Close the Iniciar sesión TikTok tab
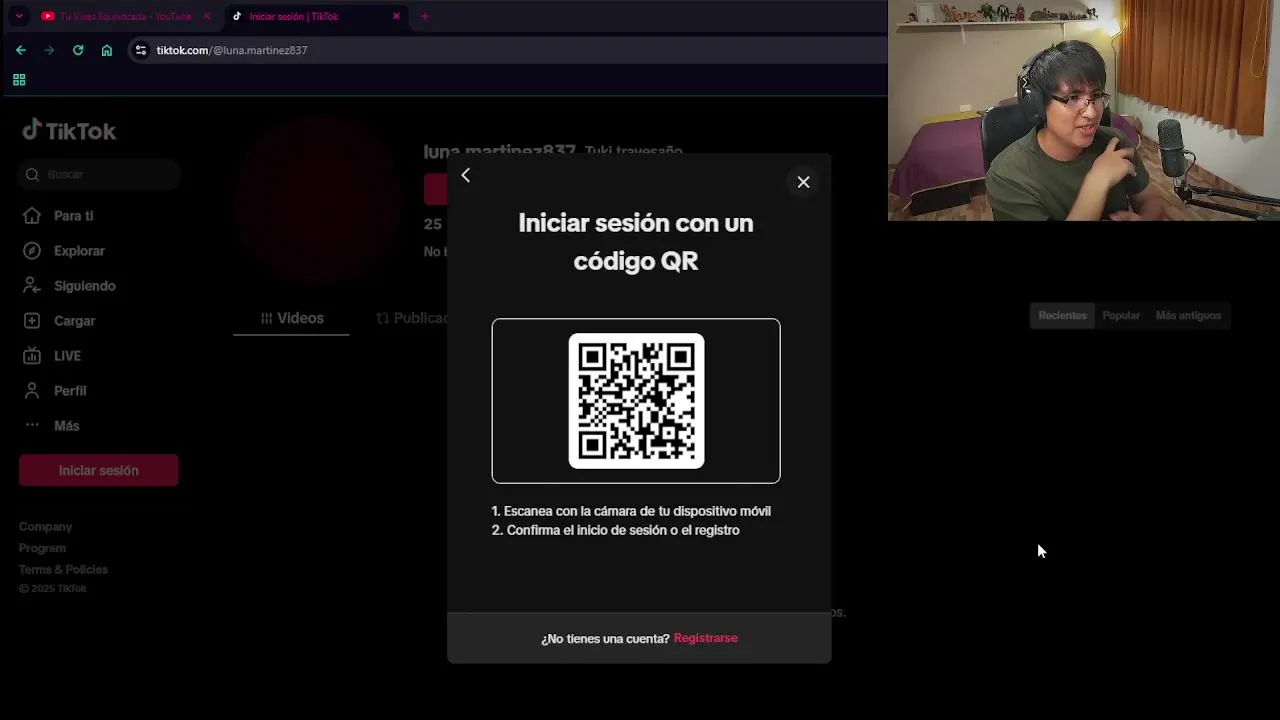1280x720 pixels. click(x=396, y=16)
